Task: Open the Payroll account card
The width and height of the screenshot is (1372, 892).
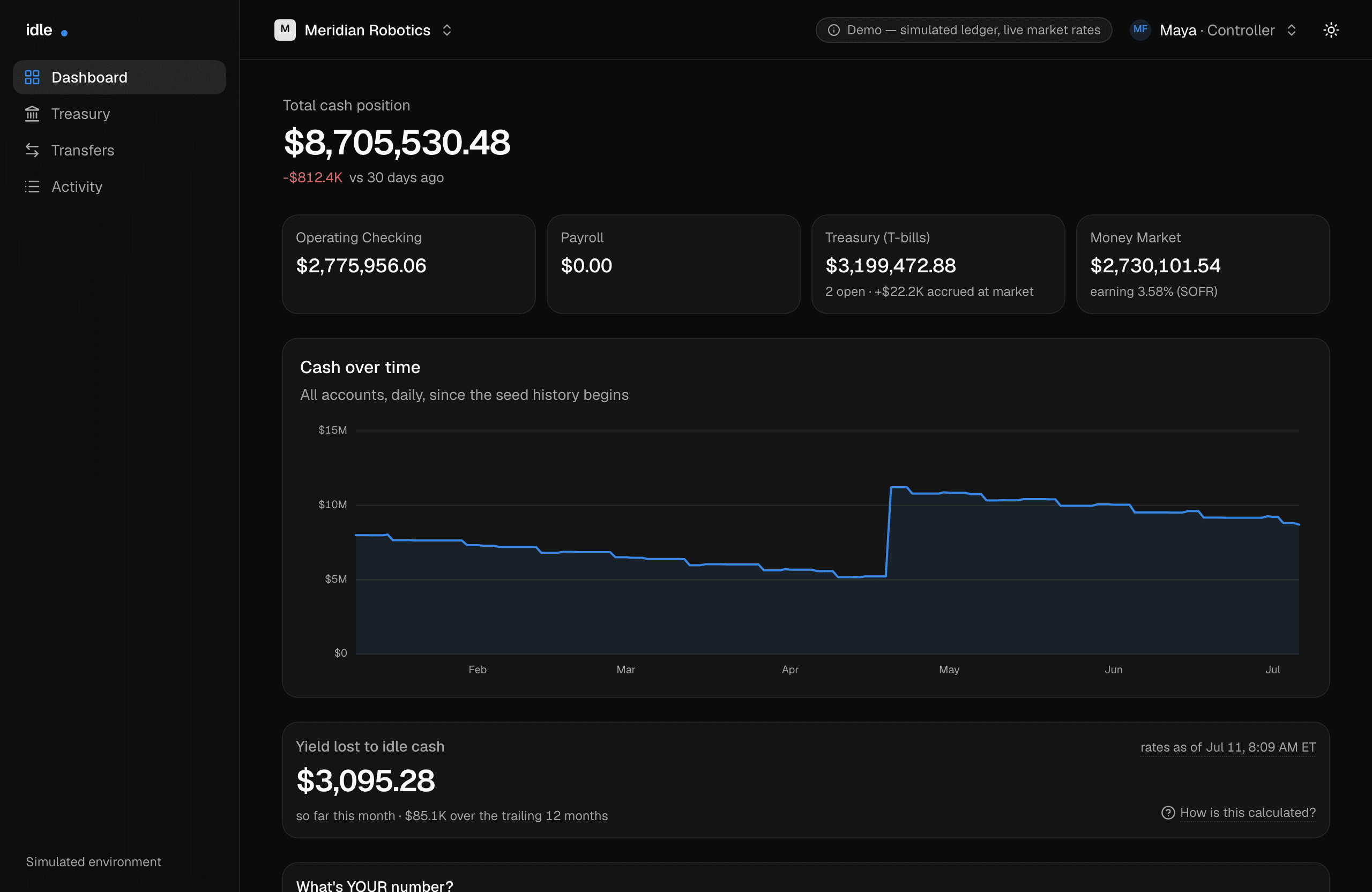Action: 673,264
